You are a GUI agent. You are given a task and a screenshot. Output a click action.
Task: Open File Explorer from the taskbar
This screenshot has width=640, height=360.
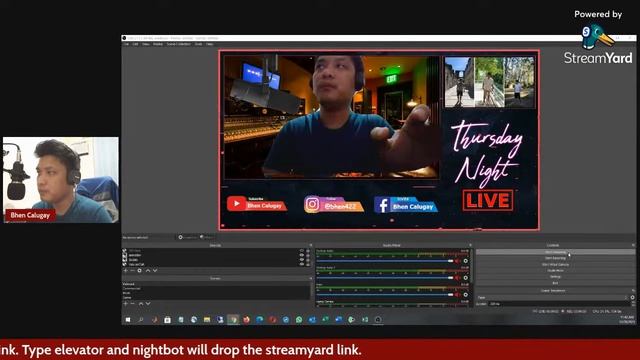(x=207, y=320)
